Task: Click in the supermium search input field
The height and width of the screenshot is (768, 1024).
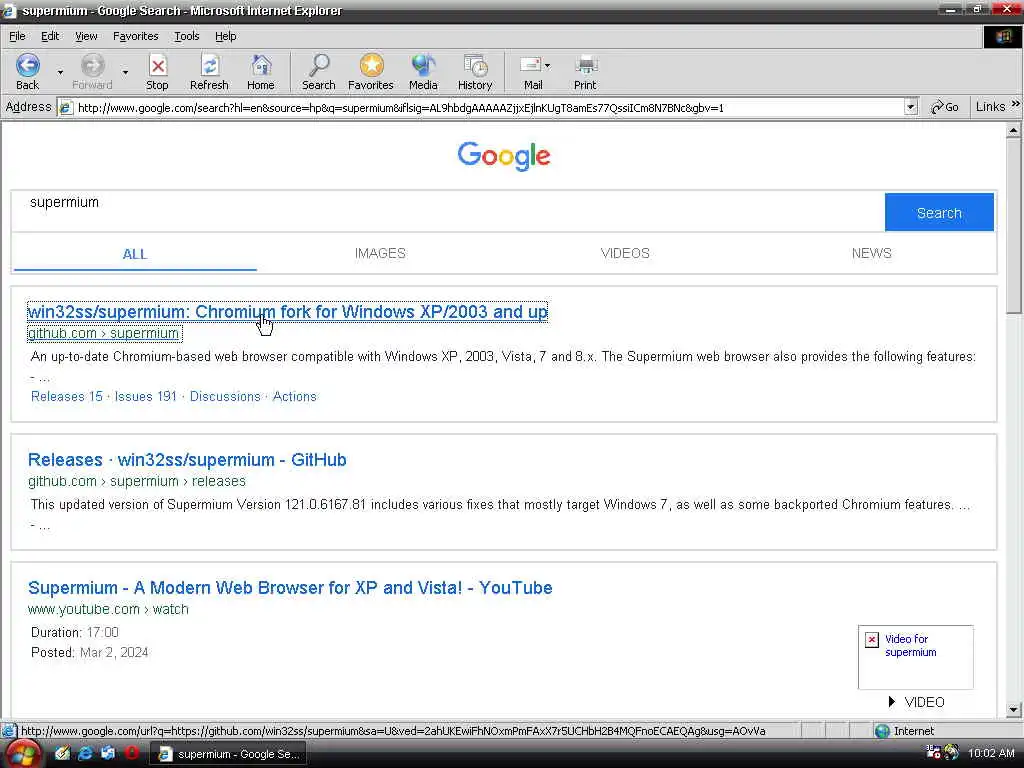Action: pyautogui.click(x=447, y=211)
